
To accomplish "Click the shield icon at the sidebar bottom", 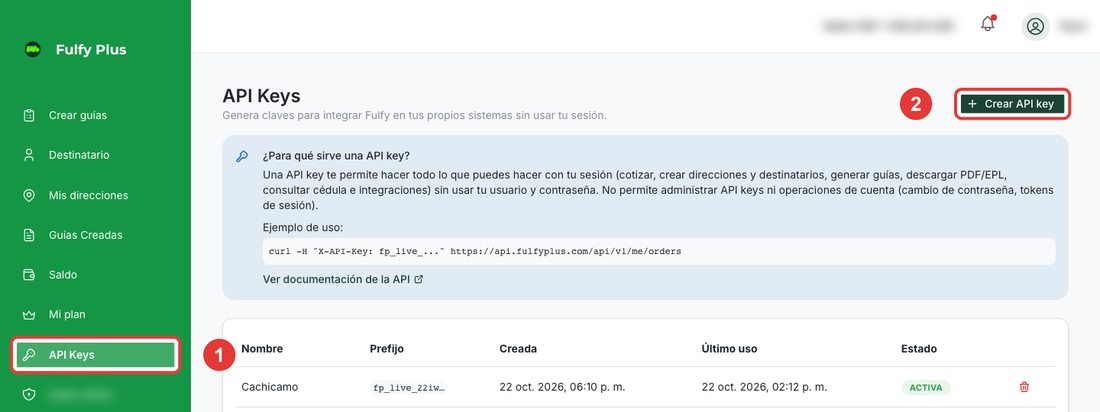I will click(x=29, y=394).
